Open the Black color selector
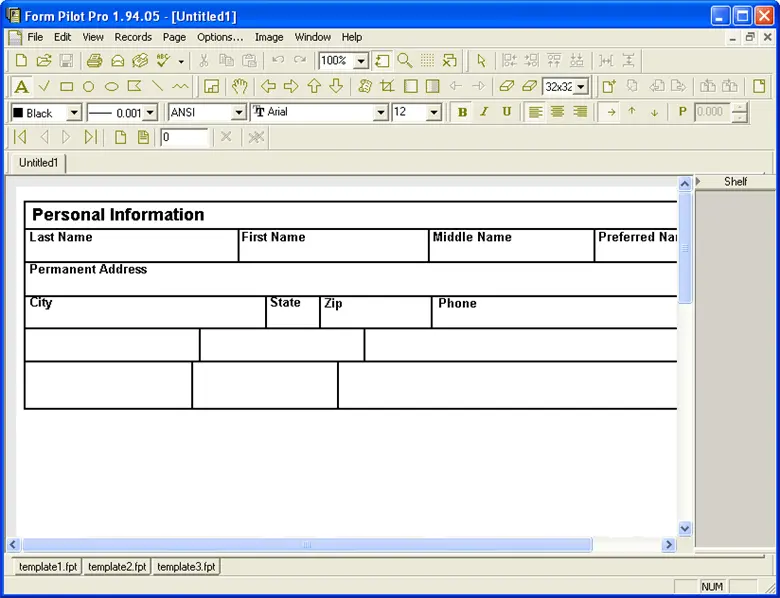Screen dimensions: 780x598 [74, 113]
